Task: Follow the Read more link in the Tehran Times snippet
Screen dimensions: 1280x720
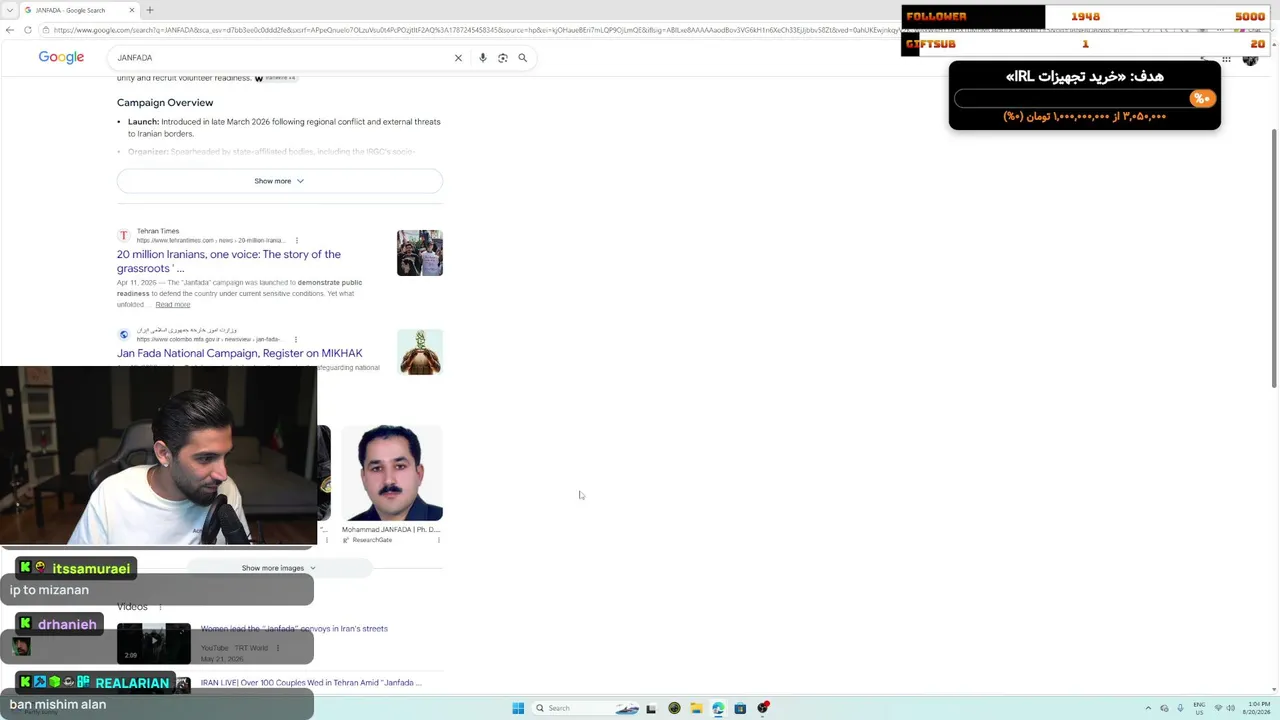Action: (x=173, y=304)
